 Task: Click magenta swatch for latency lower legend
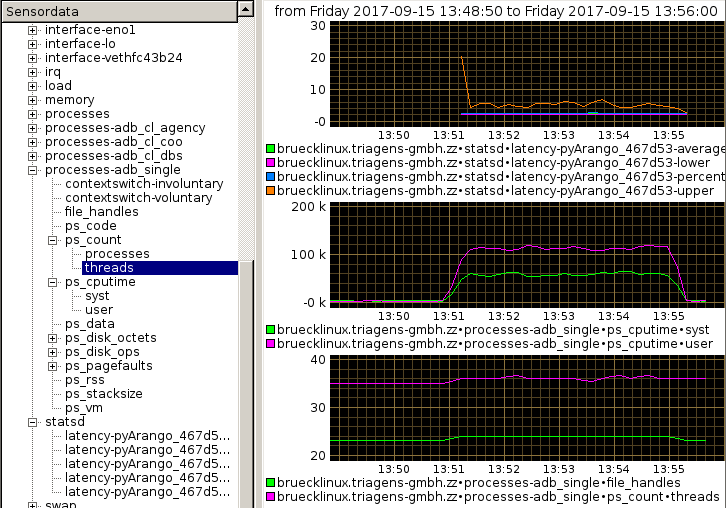[270, 163]
